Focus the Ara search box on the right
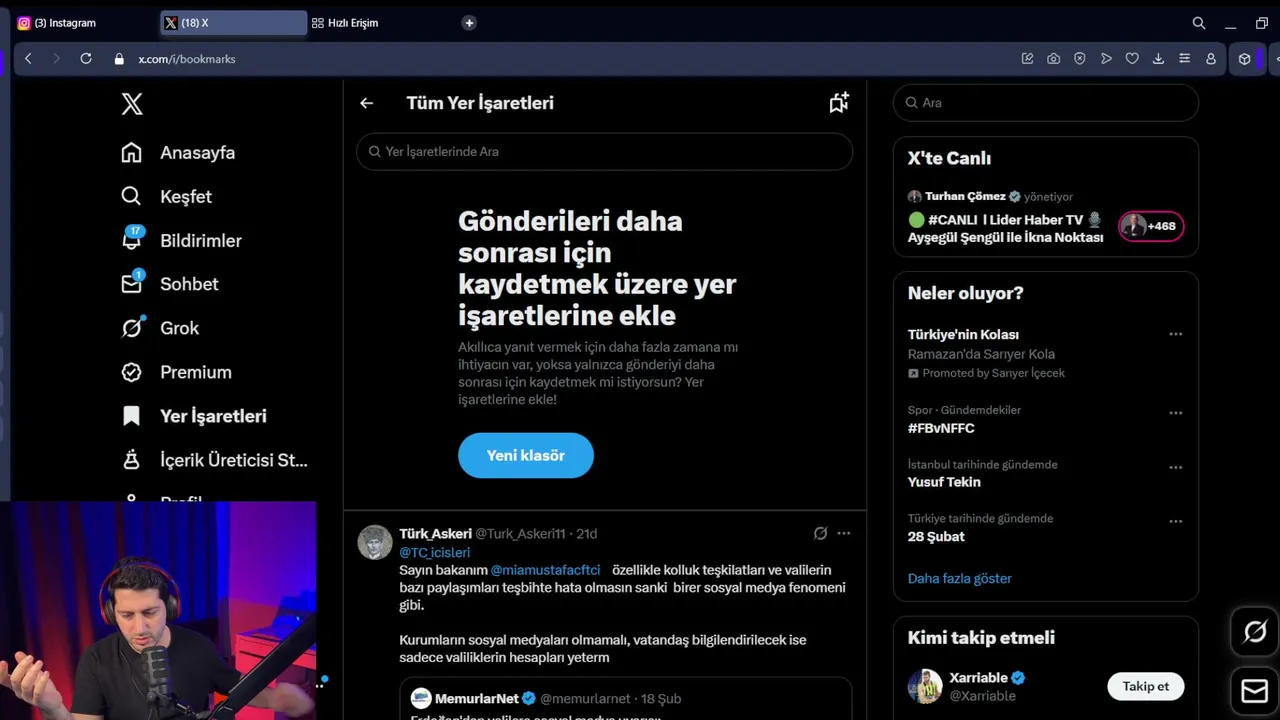This screenshot has width=1280, height=720. coord(1046,103)
